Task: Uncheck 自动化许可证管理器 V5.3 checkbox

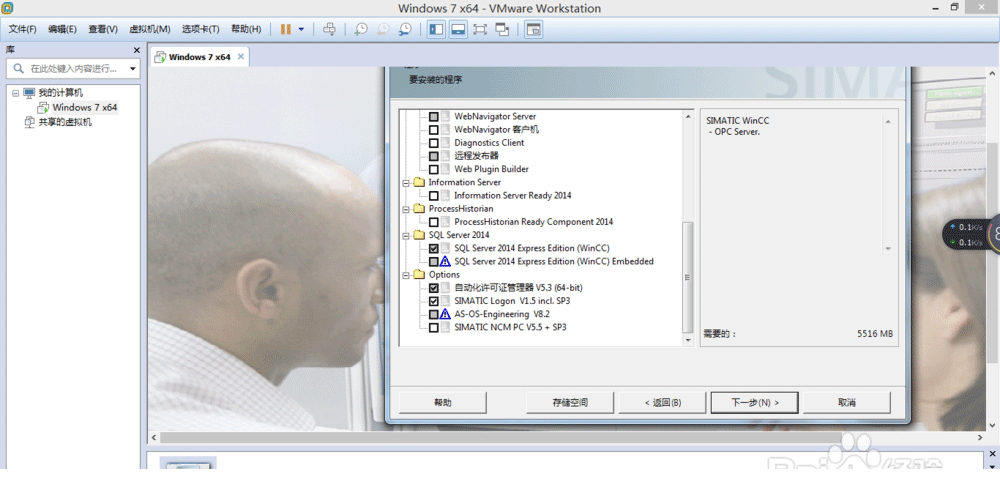Action: pos(434,288)
